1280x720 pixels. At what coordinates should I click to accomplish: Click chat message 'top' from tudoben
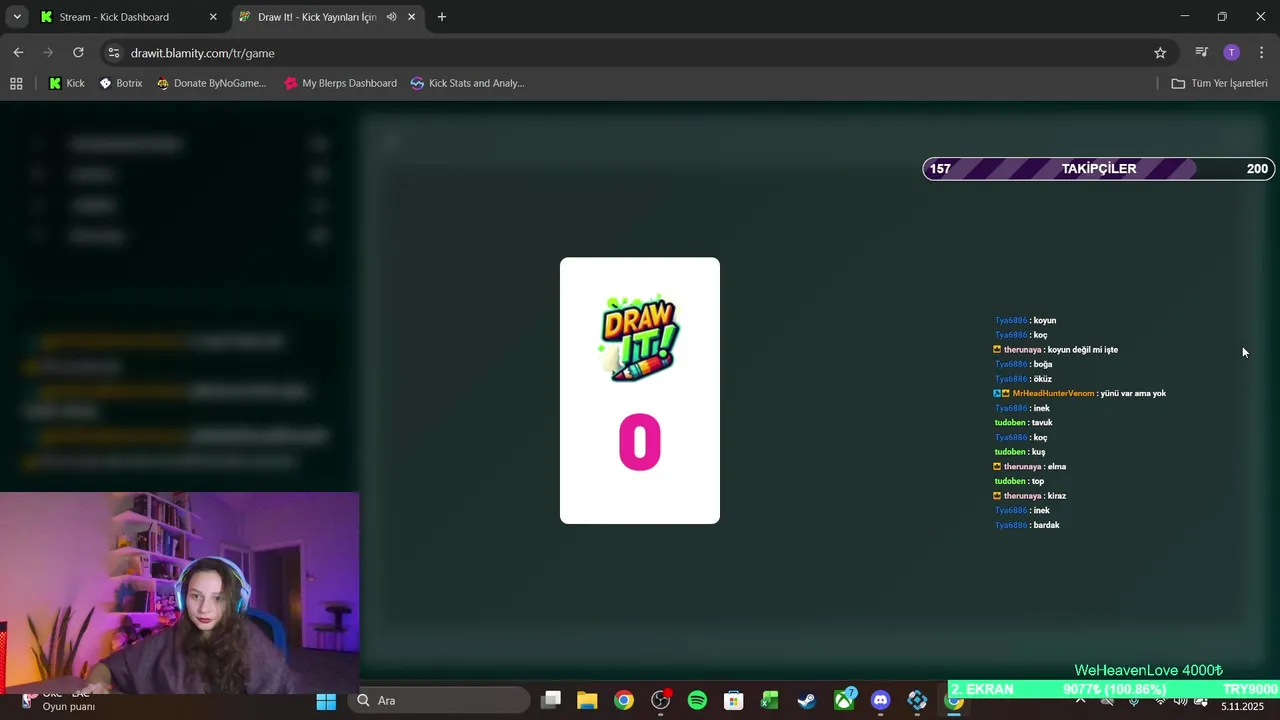click(1038, 481)
